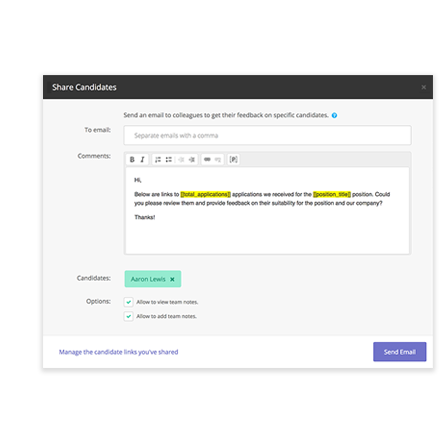Remove Aaron Lewis from candidates
Viewport: 445px width, 445px height.
point(172,279)
